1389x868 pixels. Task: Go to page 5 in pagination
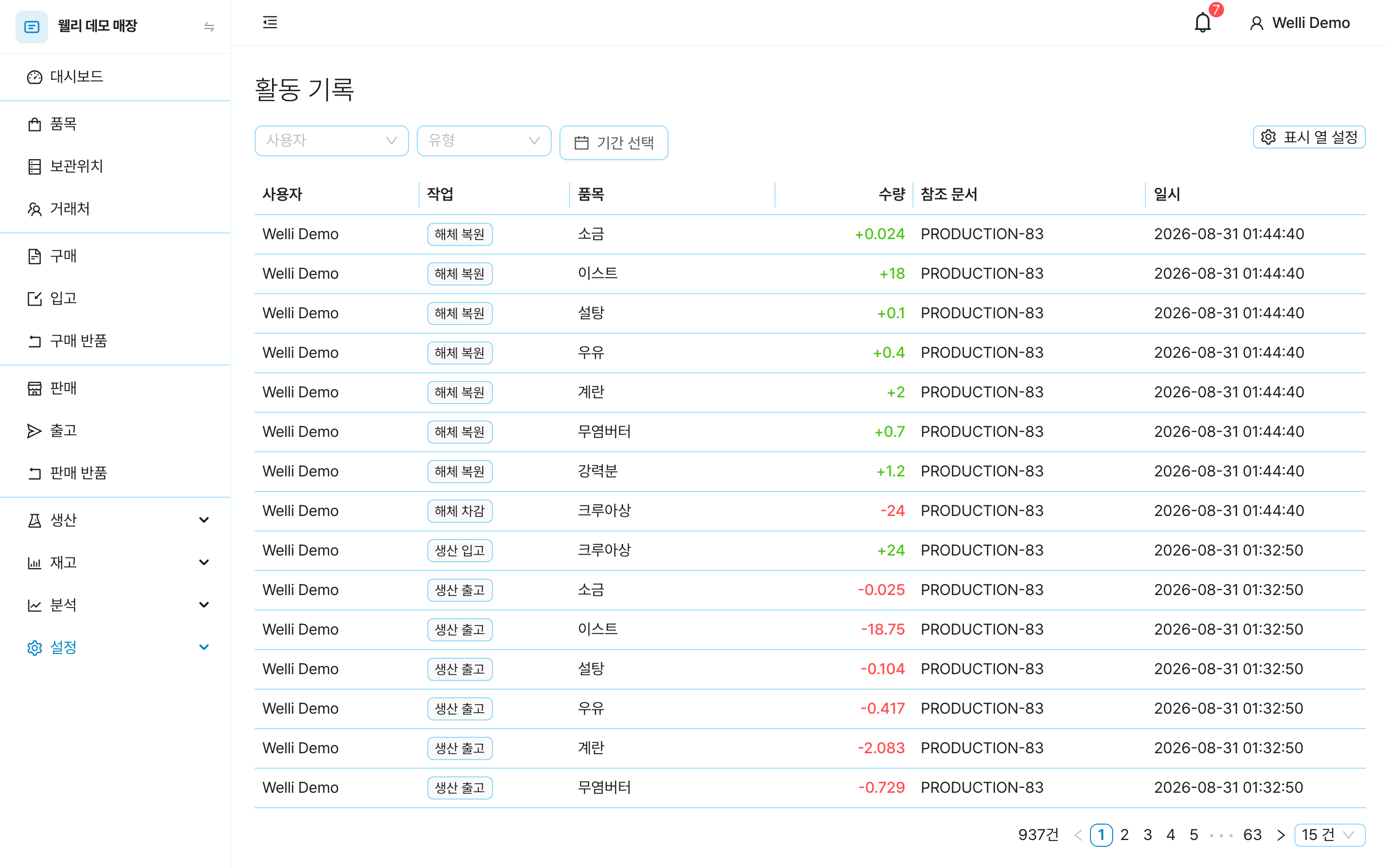(1194, 835)
